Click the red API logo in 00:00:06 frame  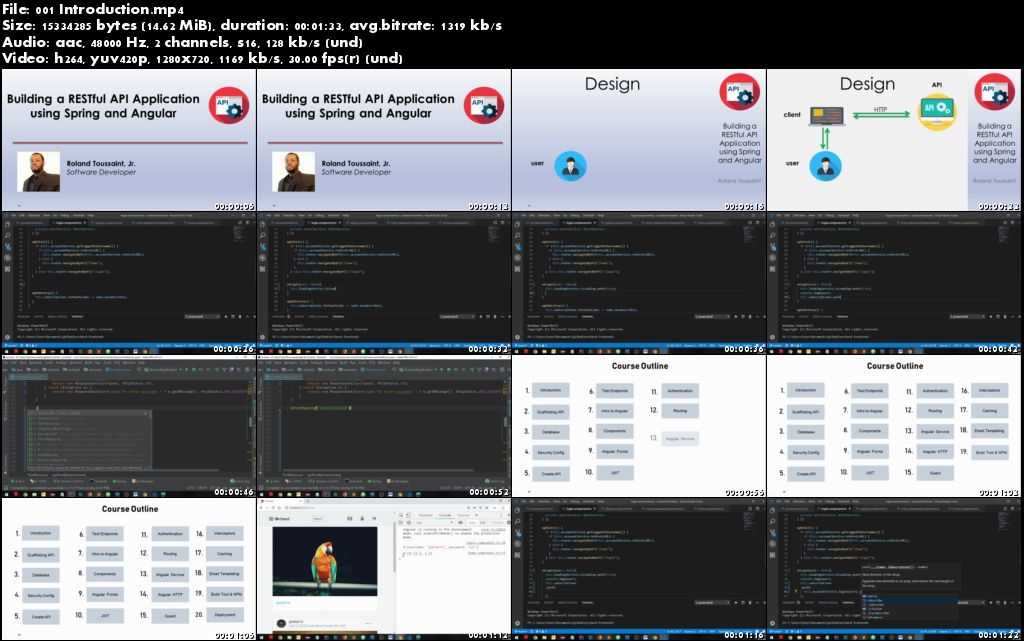[x=229, y=105]
